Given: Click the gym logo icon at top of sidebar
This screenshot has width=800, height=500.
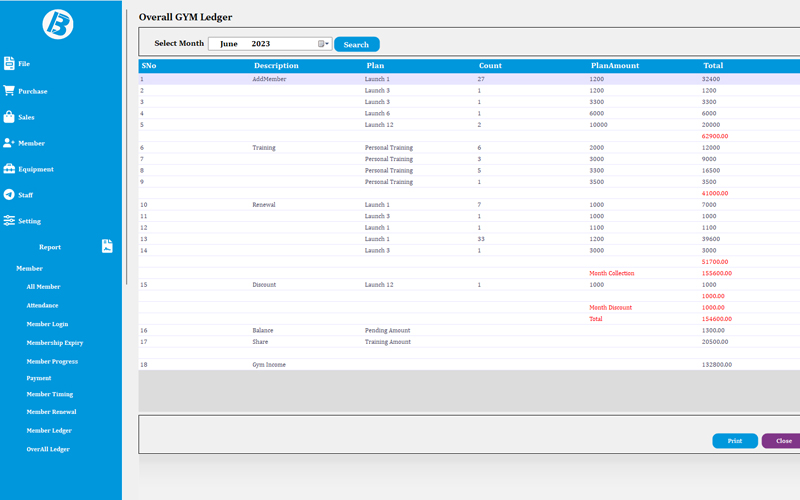Looking at the screenshot, I should point(58,24).
